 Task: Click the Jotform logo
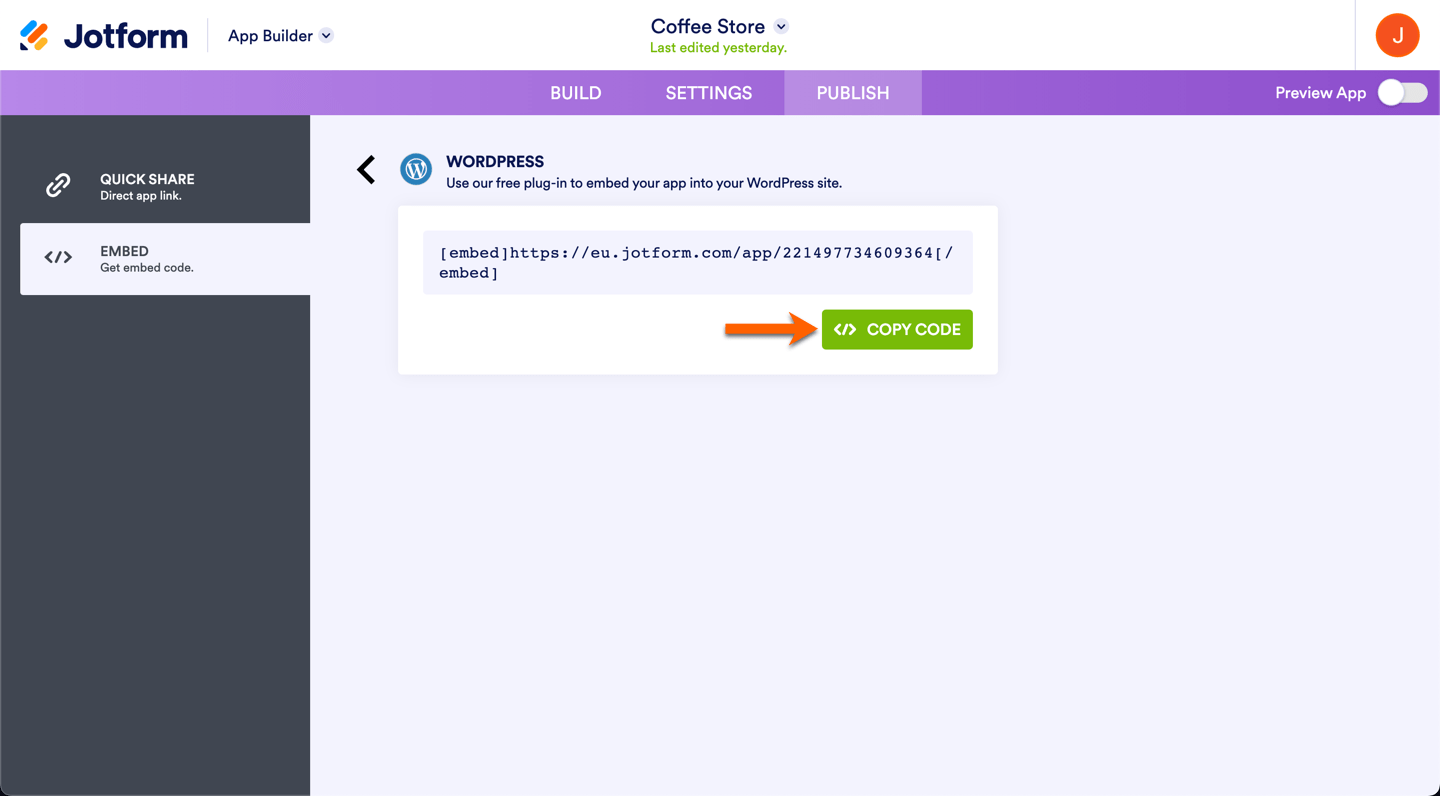tap(104, 35)
